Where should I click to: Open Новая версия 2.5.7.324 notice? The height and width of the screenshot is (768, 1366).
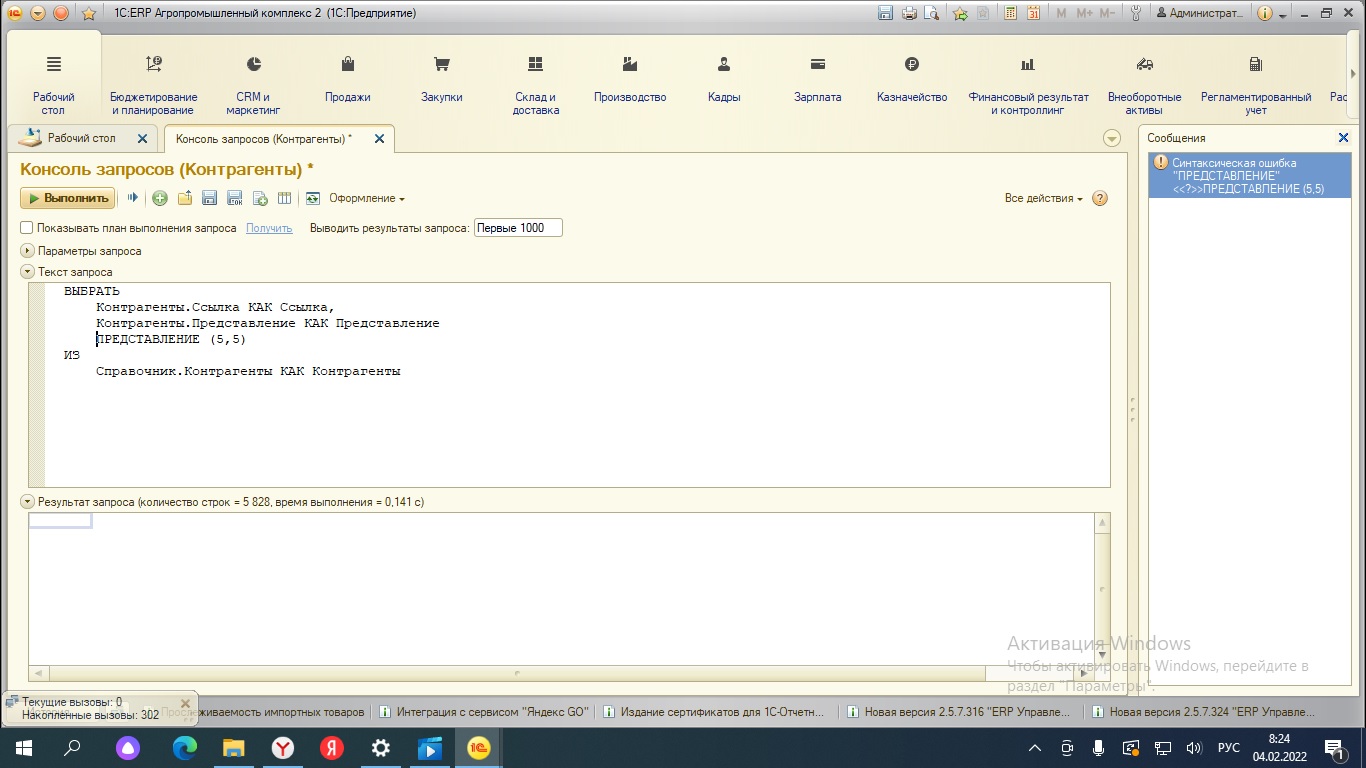[1204, 712]
